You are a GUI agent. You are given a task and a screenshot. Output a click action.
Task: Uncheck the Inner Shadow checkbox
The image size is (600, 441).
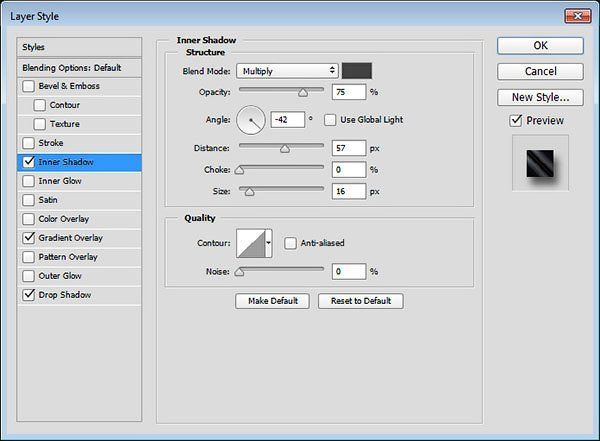tap(28, 162)
